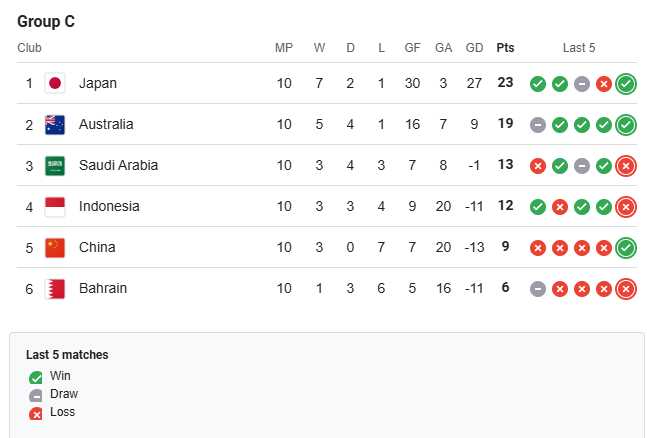647x438 pixels.
Task: Click Australia's gray draw icon
Action: pos(538,125)
